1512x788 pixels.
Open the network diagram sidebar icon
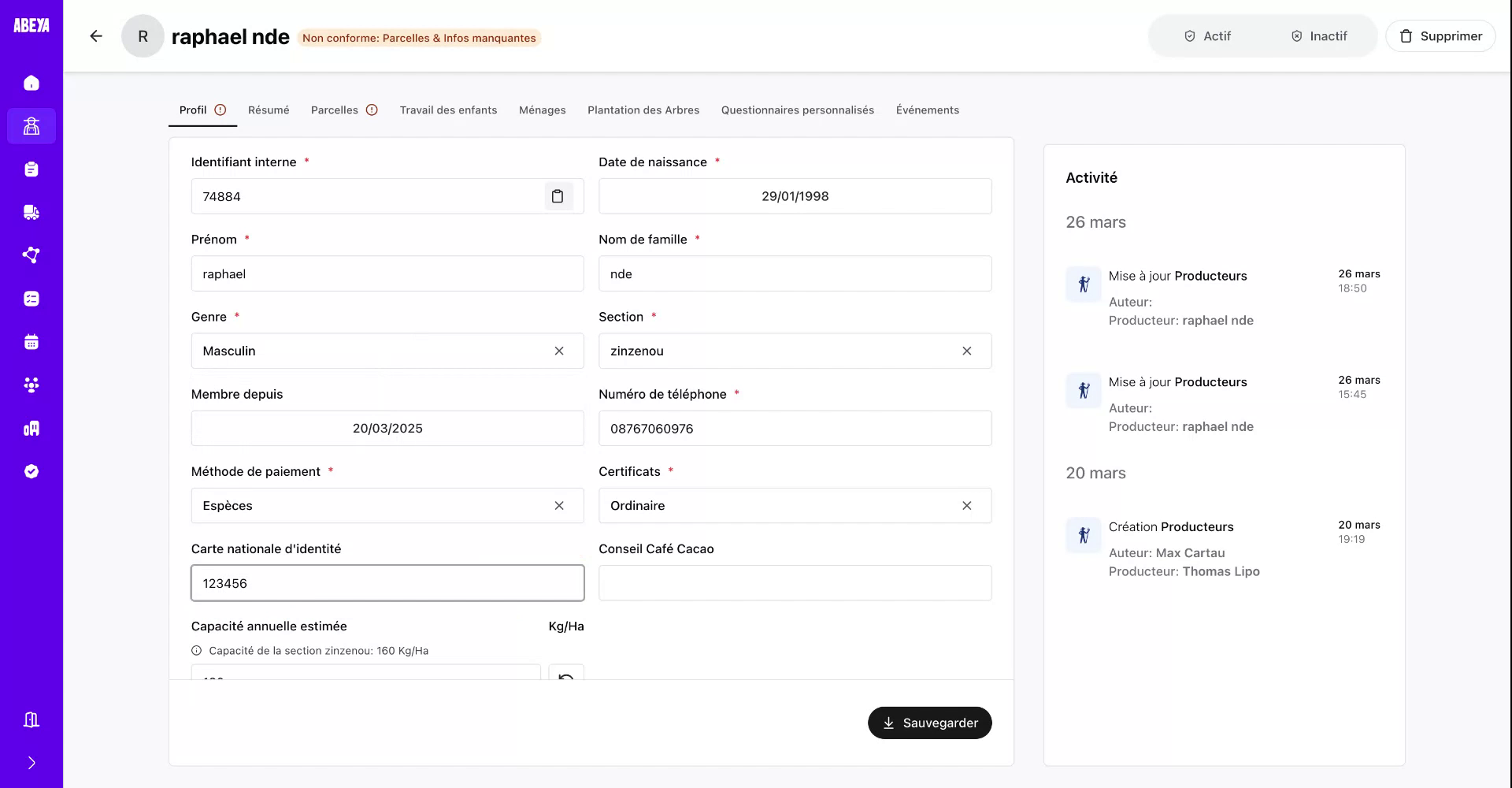coord(31,255)
